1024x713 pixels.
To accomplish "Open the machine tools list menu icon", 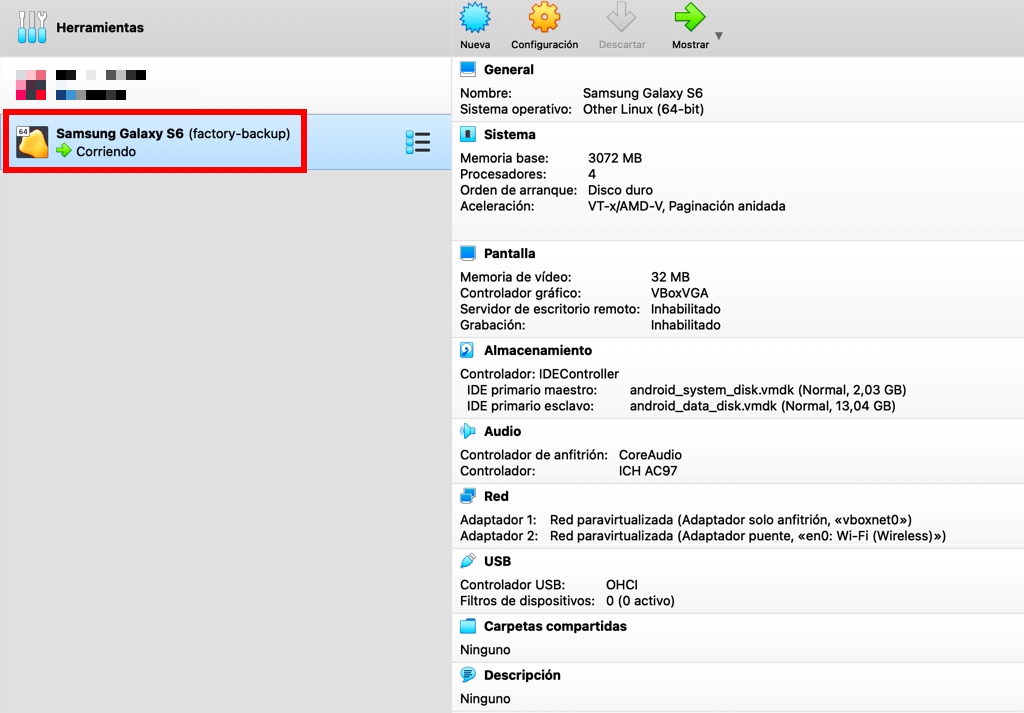I will coord(418,142).
